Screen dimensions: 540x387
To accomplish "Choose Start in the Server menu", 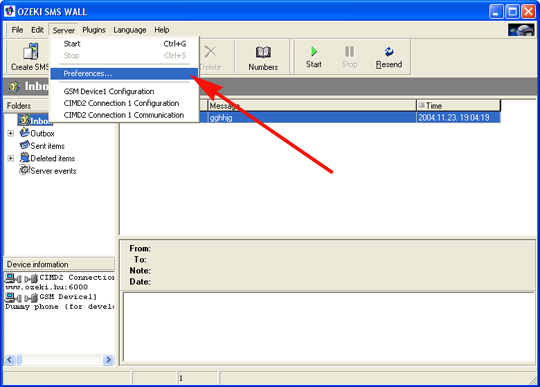I will (x=124, y=44).
